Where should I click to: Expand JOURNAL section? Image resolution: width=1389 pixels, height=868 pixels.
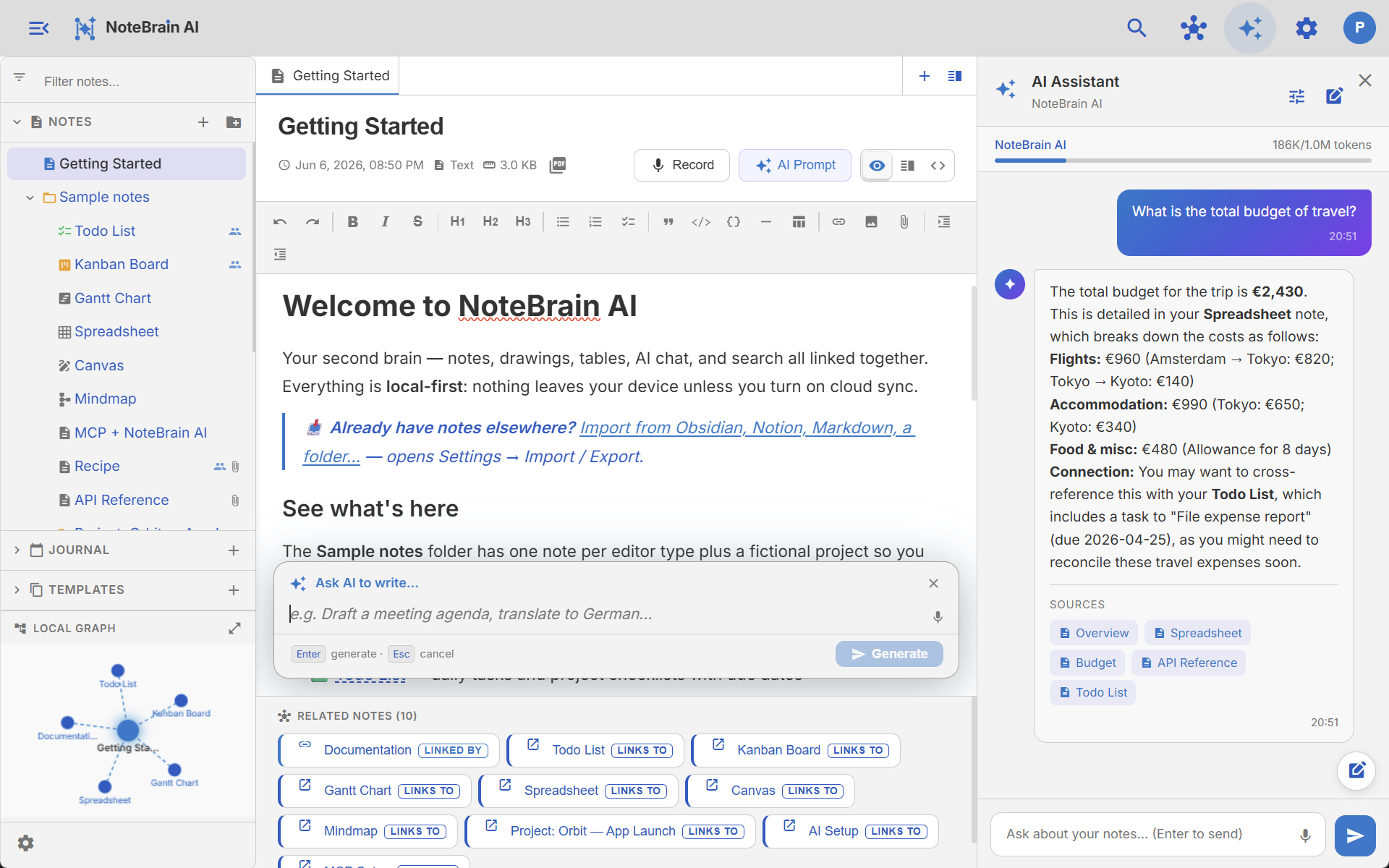pyautogui.click(x=17, y=550)
